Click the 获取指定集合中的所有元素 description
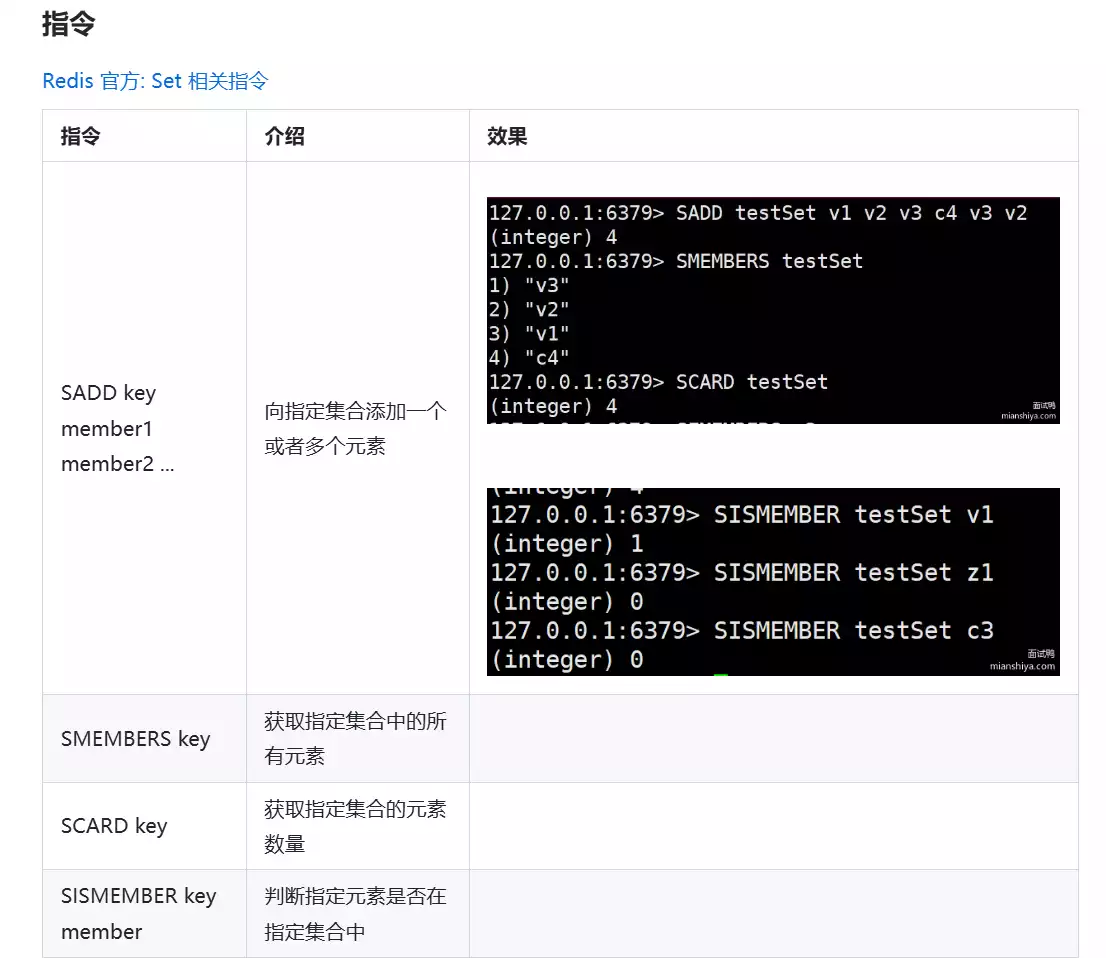This screenshot has width=1106, height=958. (x=355, y=739)
